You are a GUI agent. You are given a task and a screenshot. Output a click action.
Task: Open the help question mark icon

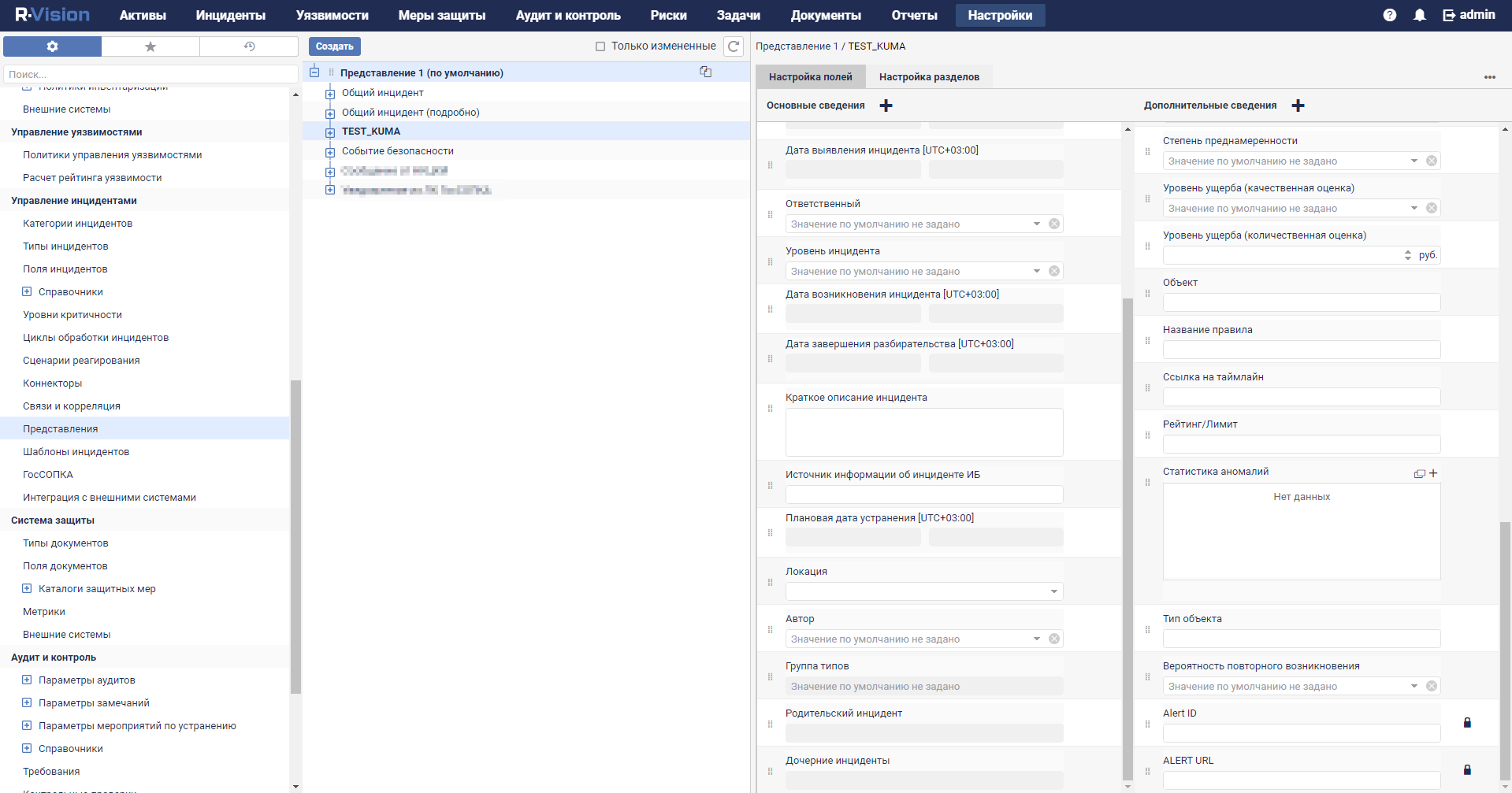[x=1390, y=15]
